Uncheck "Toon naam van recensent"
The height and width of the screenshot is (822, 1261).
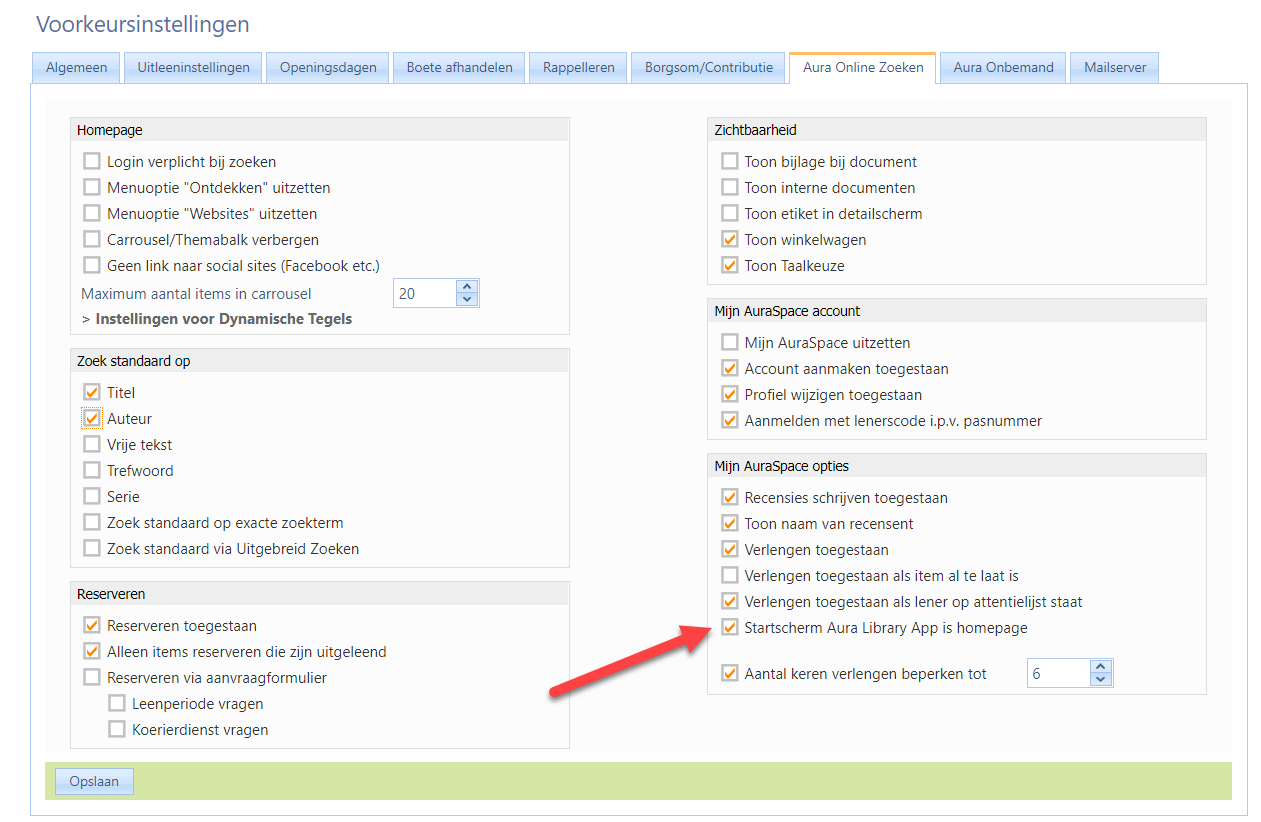[x=730, y=524]
